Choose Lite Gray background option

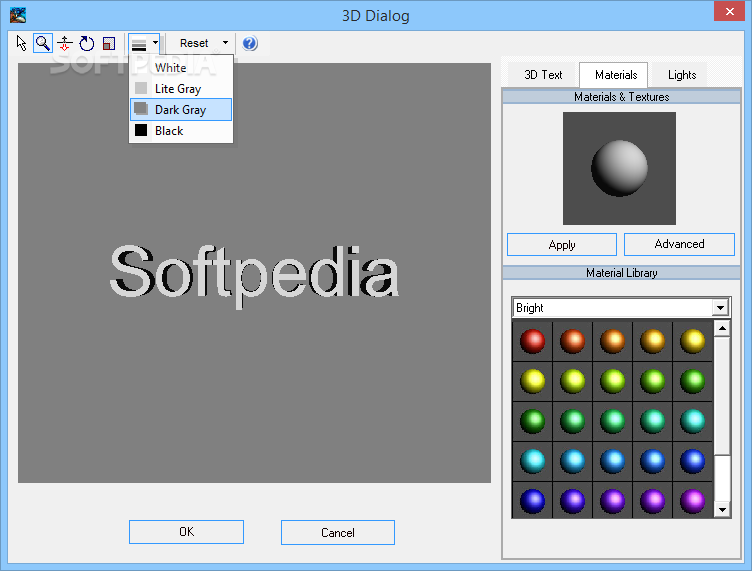181,89
